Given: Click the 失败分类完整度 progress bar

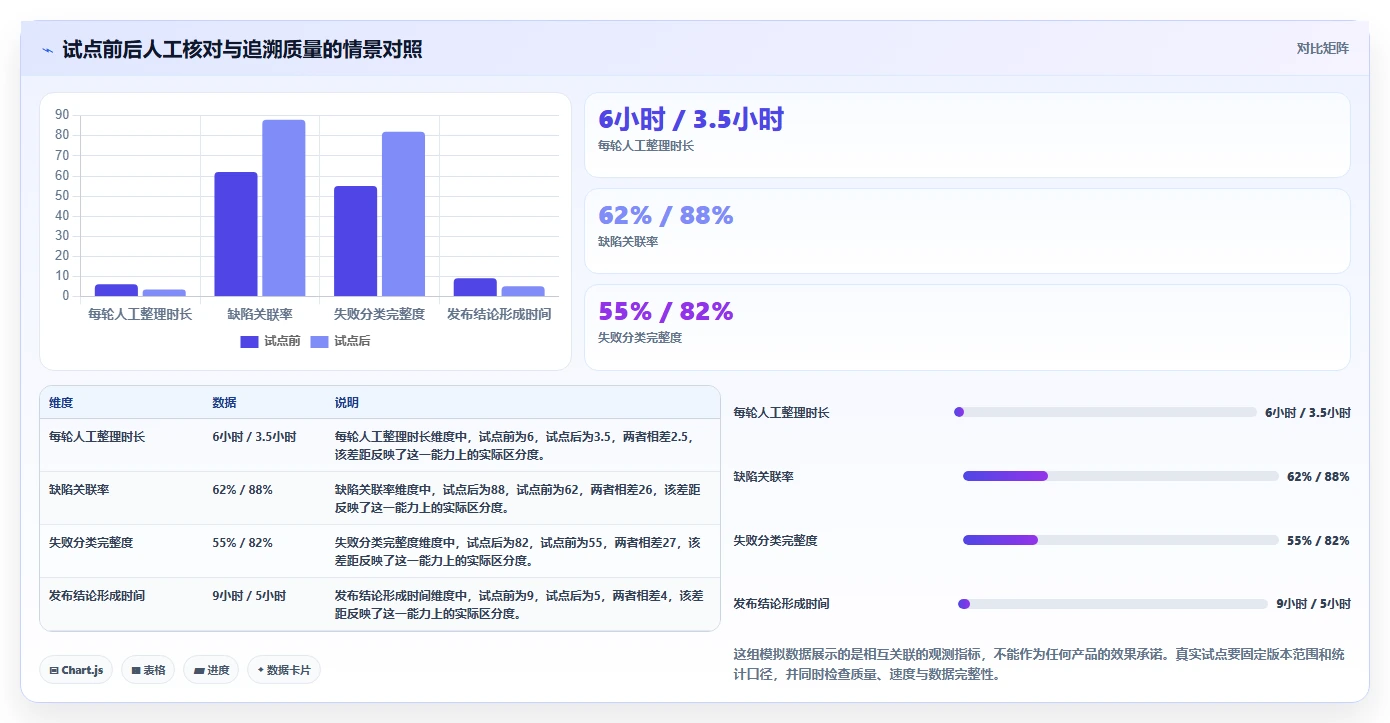Looking at the screenshot, I should (x=1121, y=540).
